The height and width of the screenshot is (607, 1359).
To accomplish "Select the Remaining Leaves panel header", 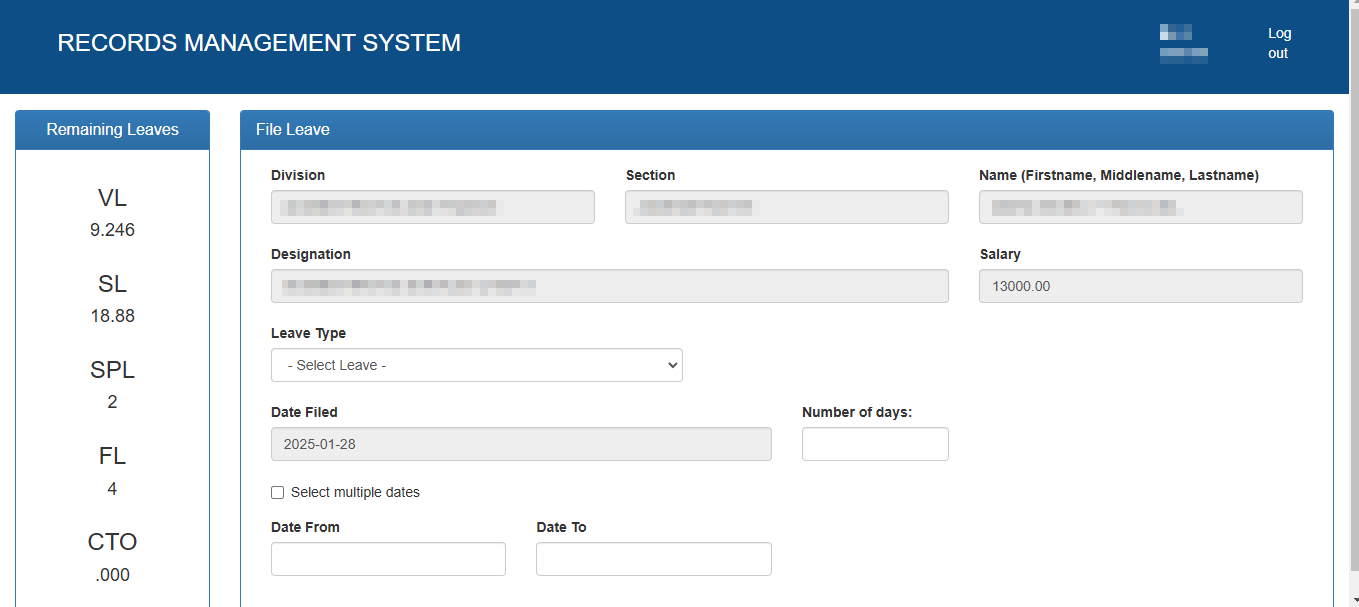I will tap(112, 130).
